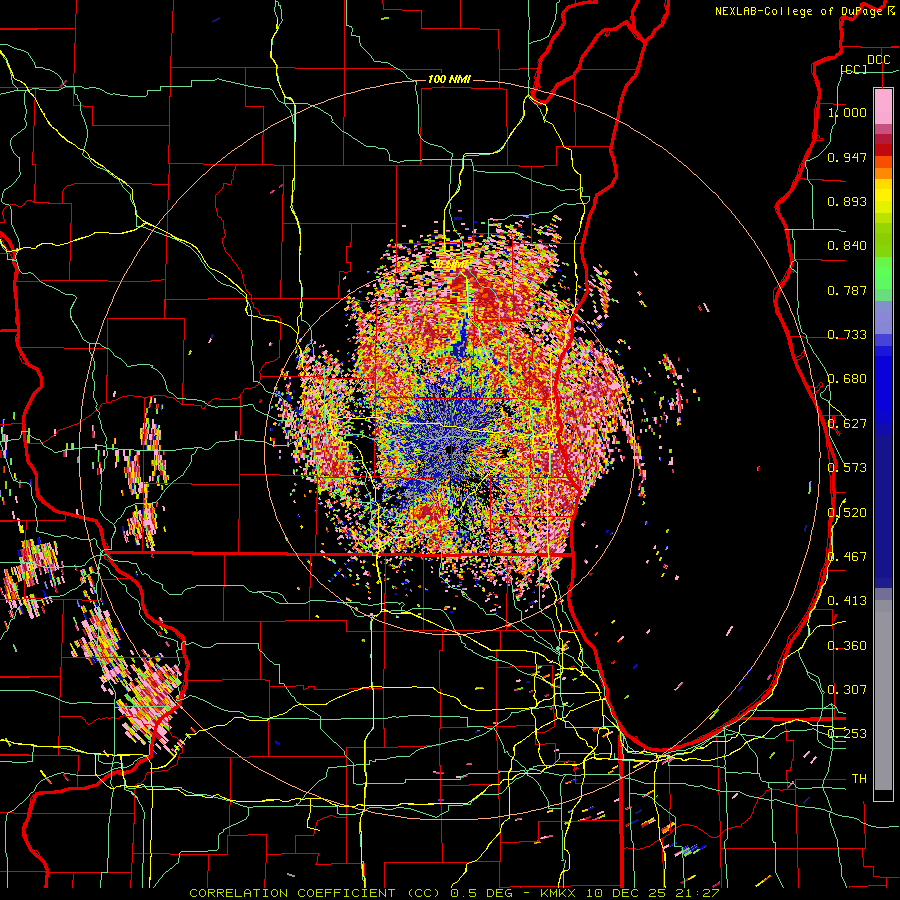Screen dimensions: 900x900
Task: Click the 100 NMI range ring label
Action: click(449, 79)
